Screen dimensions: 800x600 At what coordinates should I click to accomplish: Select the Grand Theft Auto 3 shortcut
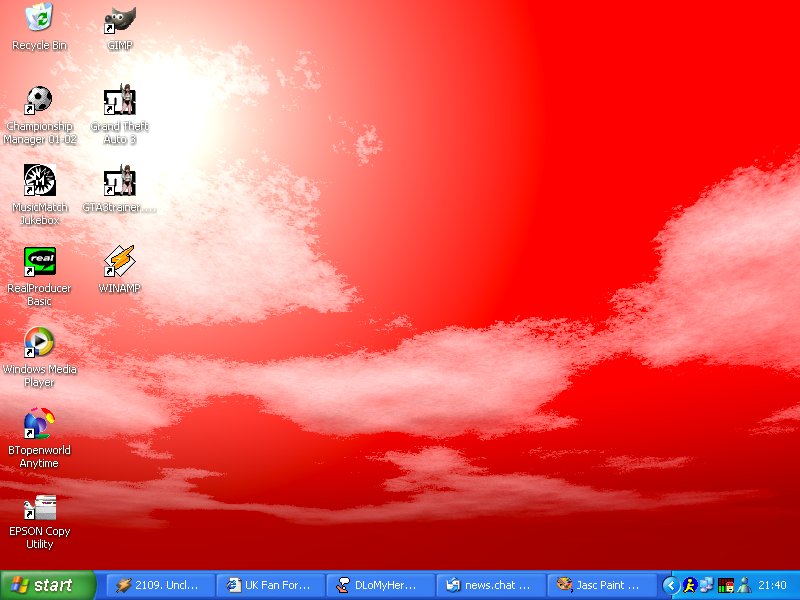(x=120, y=100)
